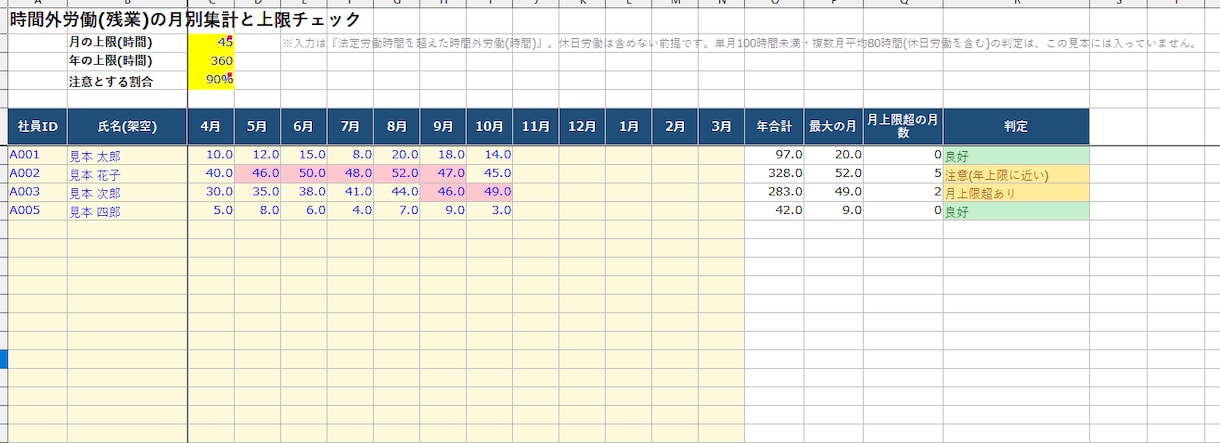Click the 11月 column header cell
1220x443 pixels.
point(536,127)
